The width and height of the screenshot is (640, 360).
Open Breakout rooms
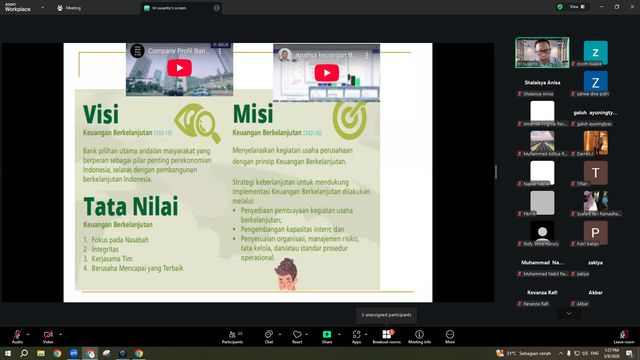point(387,337)
